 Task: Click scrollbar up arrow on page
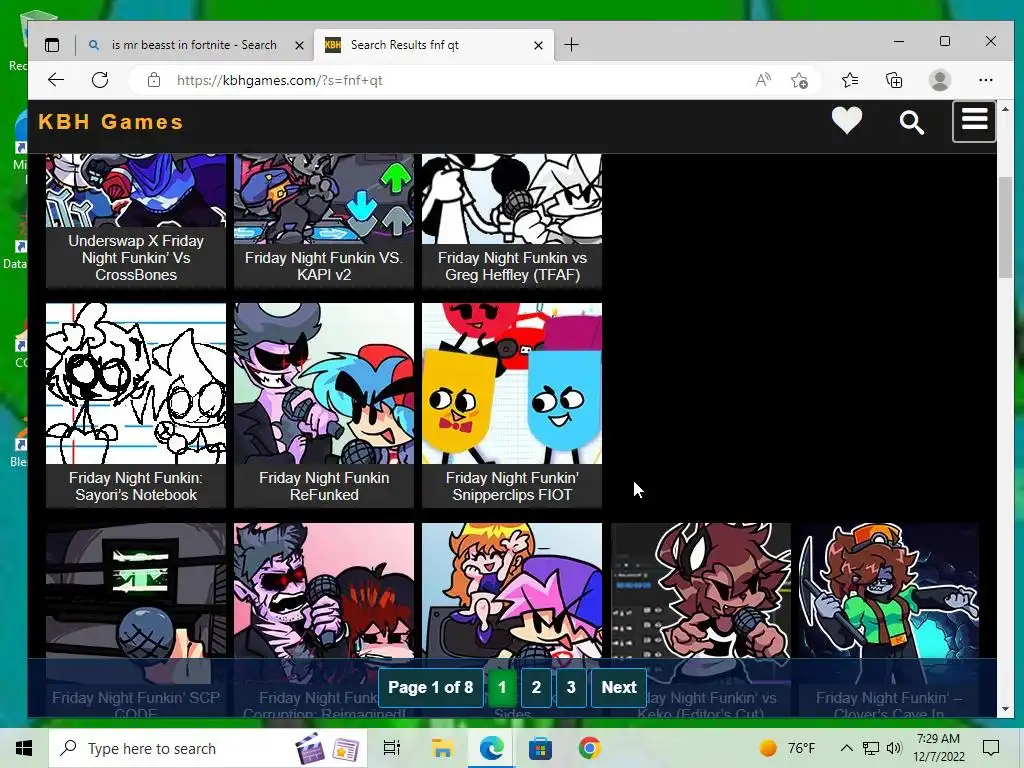tap(1005, 109)
